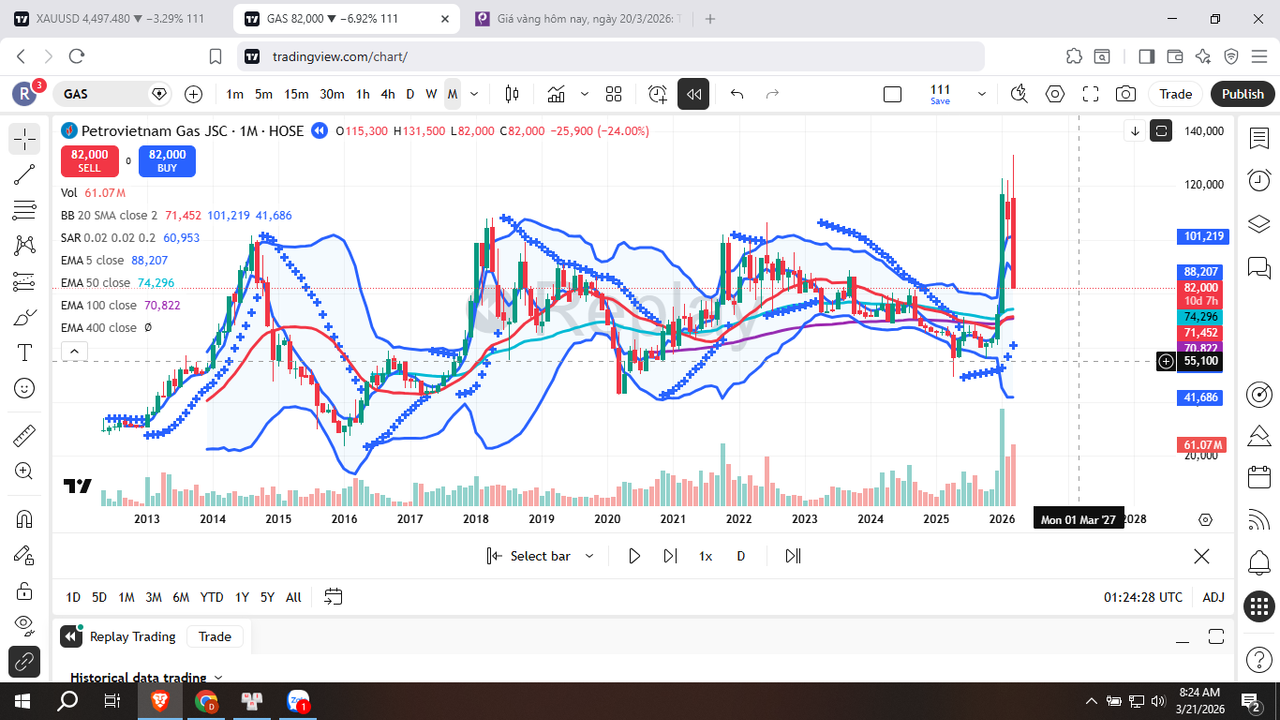Image resolution: width=1280 pixels, height=720 pixels.
Task: Play the bar replay
Action: [x=634, y=556]
